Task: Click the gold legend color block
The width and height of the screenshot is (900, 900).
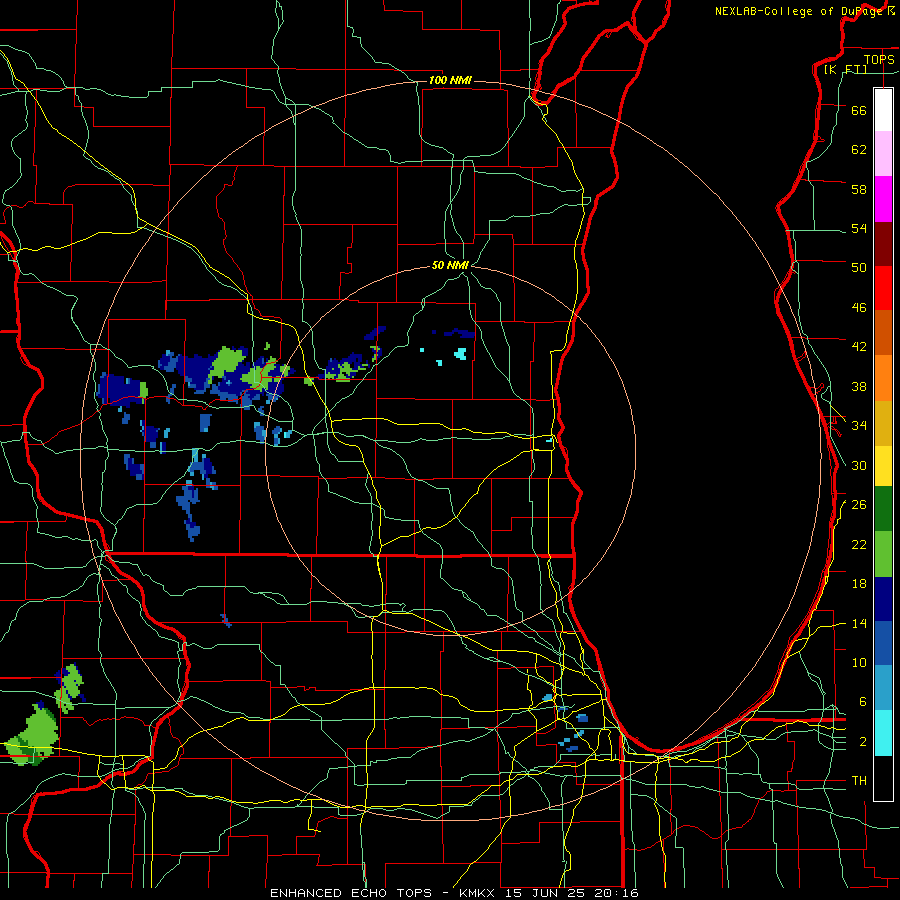Action: (x=883, y=423)
